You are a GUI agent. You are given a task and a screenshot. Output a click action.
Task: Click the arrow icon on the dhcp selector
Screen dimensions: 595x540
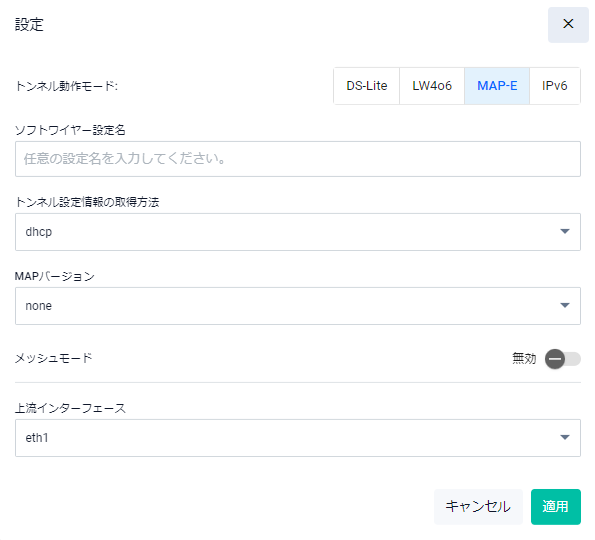565,231
